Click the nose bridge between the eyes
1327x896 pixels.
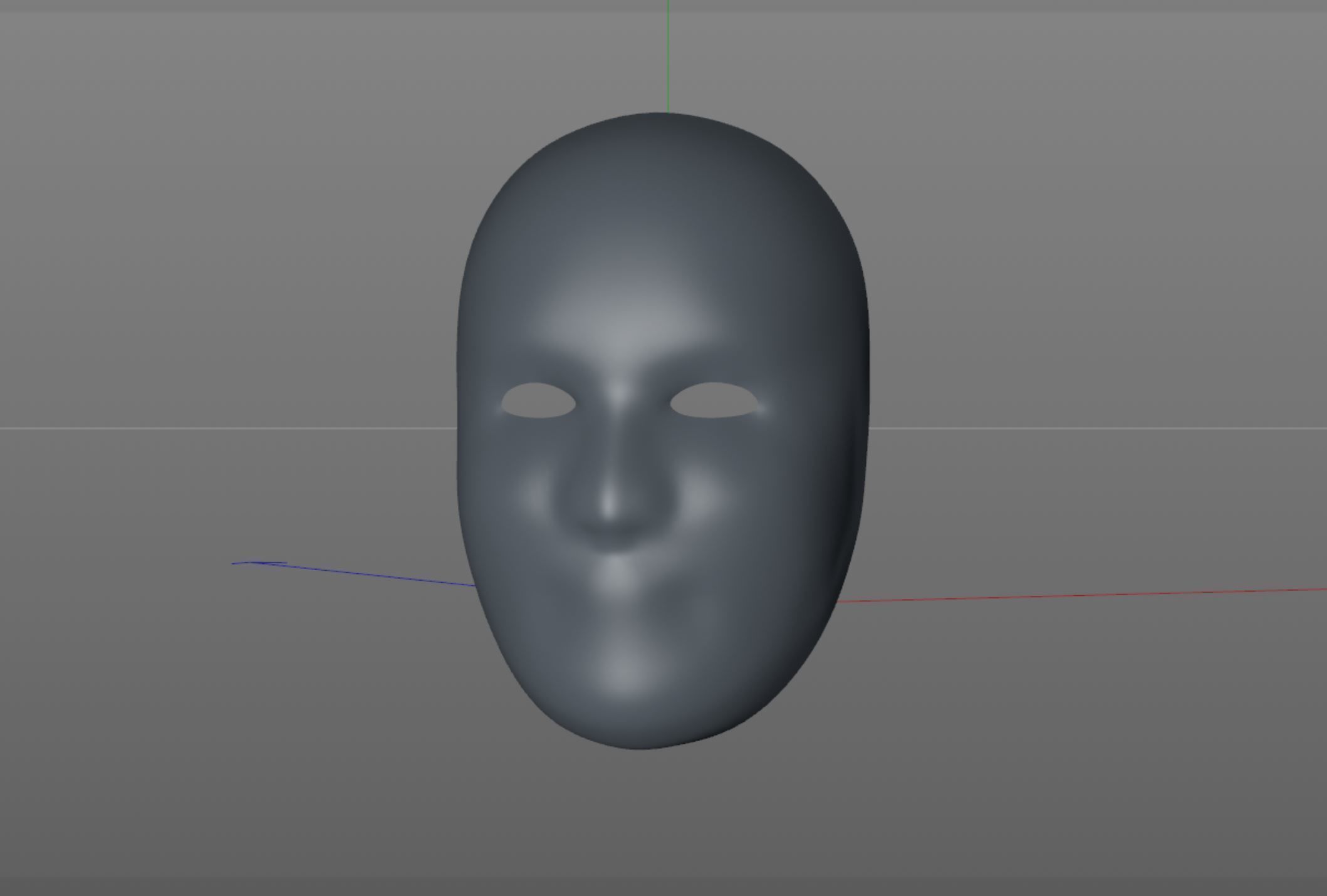[618, 395]
